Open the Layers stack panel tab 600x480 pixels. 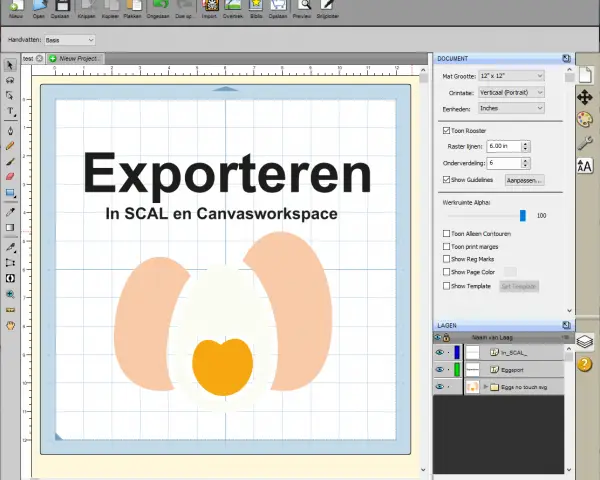pyautogui.click(x=585, y=341)
